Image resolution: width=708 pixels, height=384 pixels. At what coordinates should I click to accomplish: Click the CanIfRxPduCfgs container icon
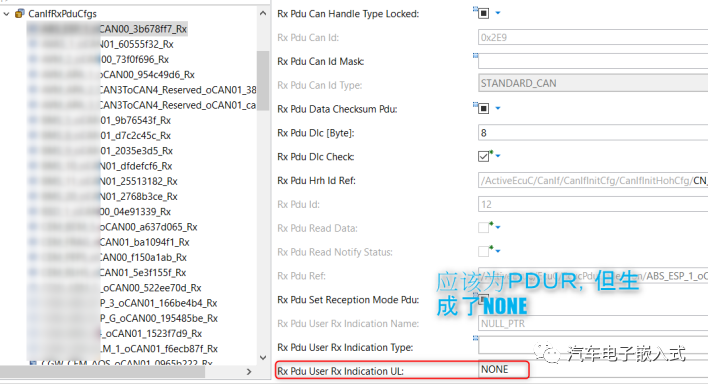[x=19, y=14]
